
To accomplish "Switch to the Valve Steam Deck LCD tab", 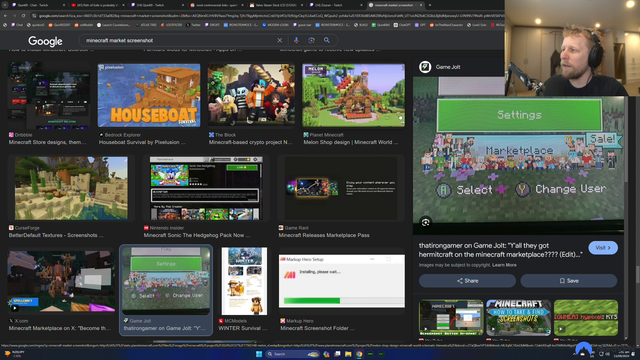I will [276, 5].
